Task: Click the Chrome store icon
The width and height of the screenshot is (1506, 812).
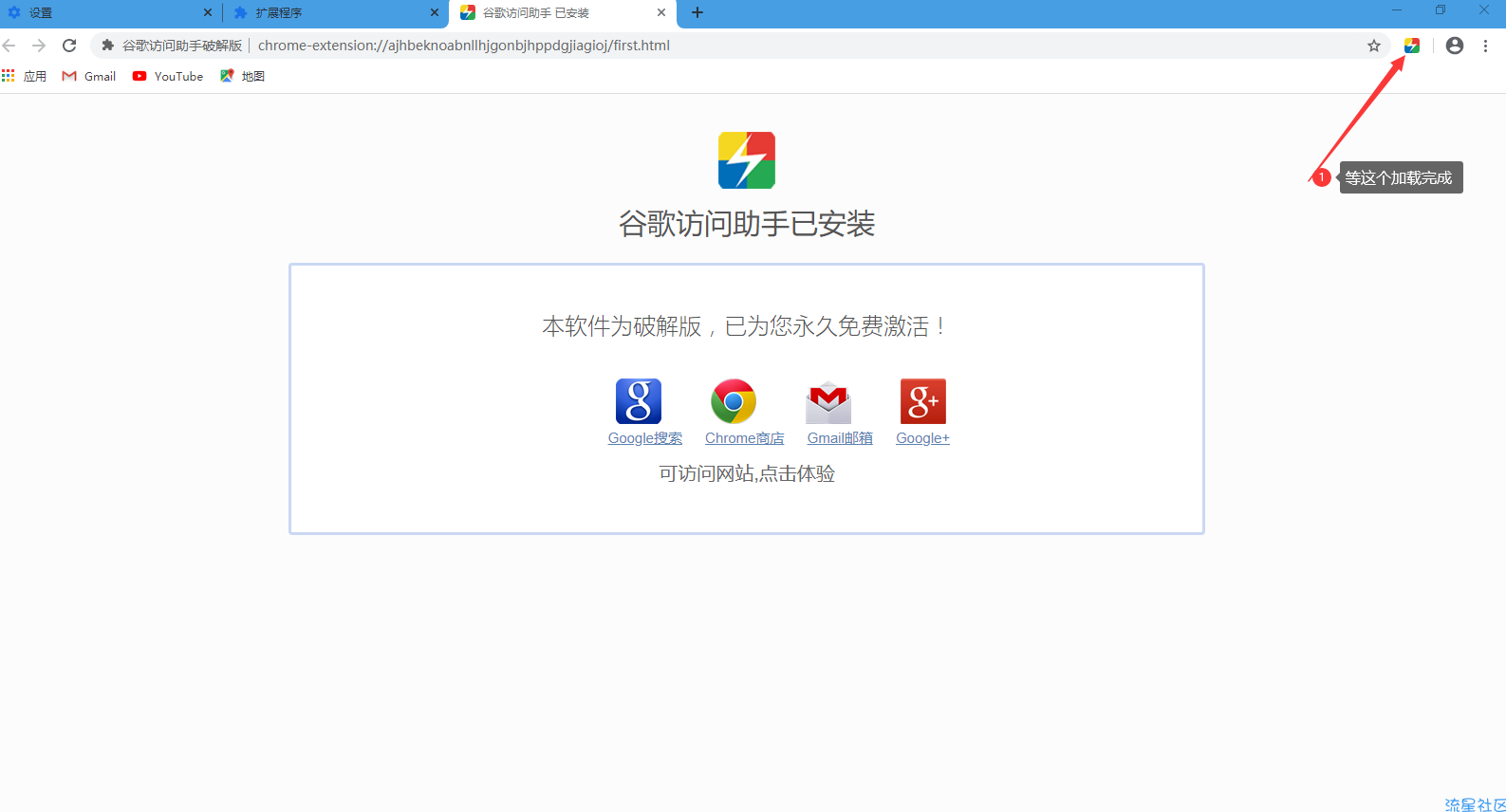Action: coord(734,401)
